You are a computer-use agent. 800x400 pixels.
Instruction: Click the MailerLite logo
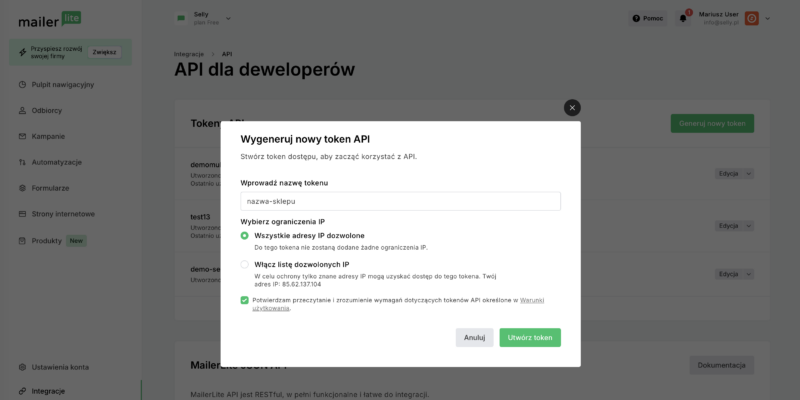click(49, 19)
